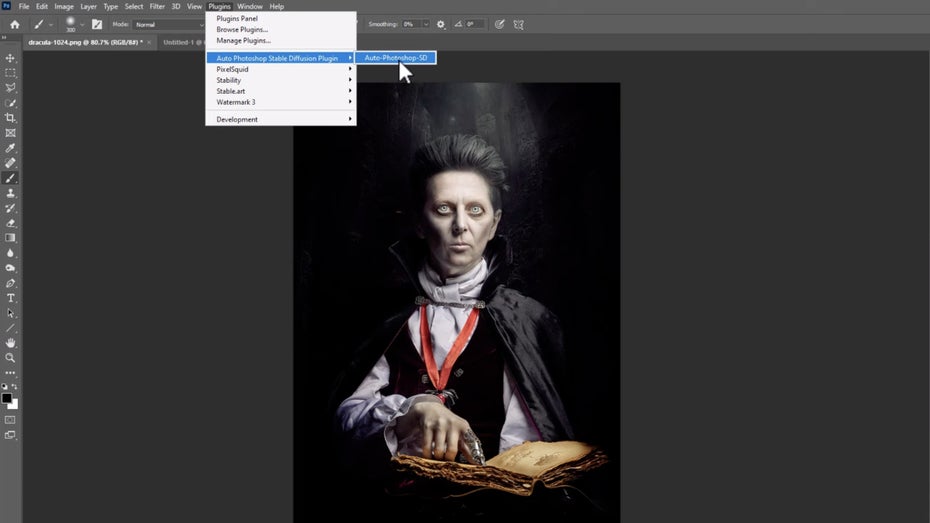
Task: Open the brush preset picker dropdown
Action: [x=81, y=24]
